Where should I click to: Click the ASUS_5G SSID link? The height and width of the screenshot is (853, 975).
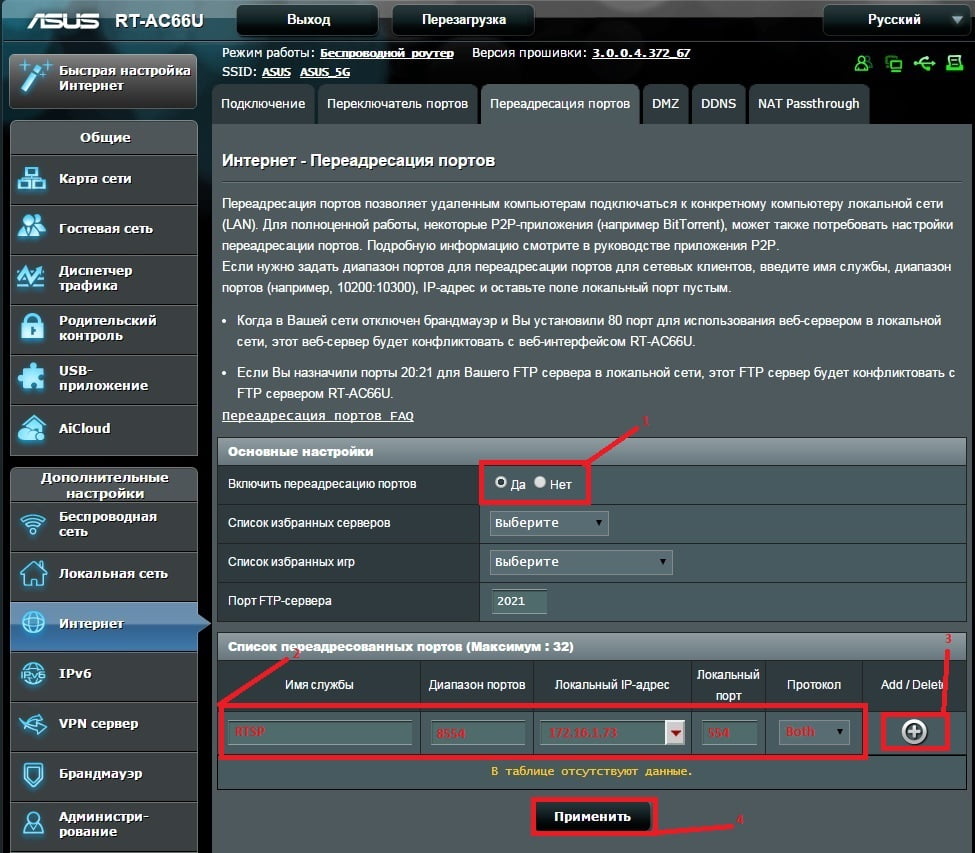[325, 72]
